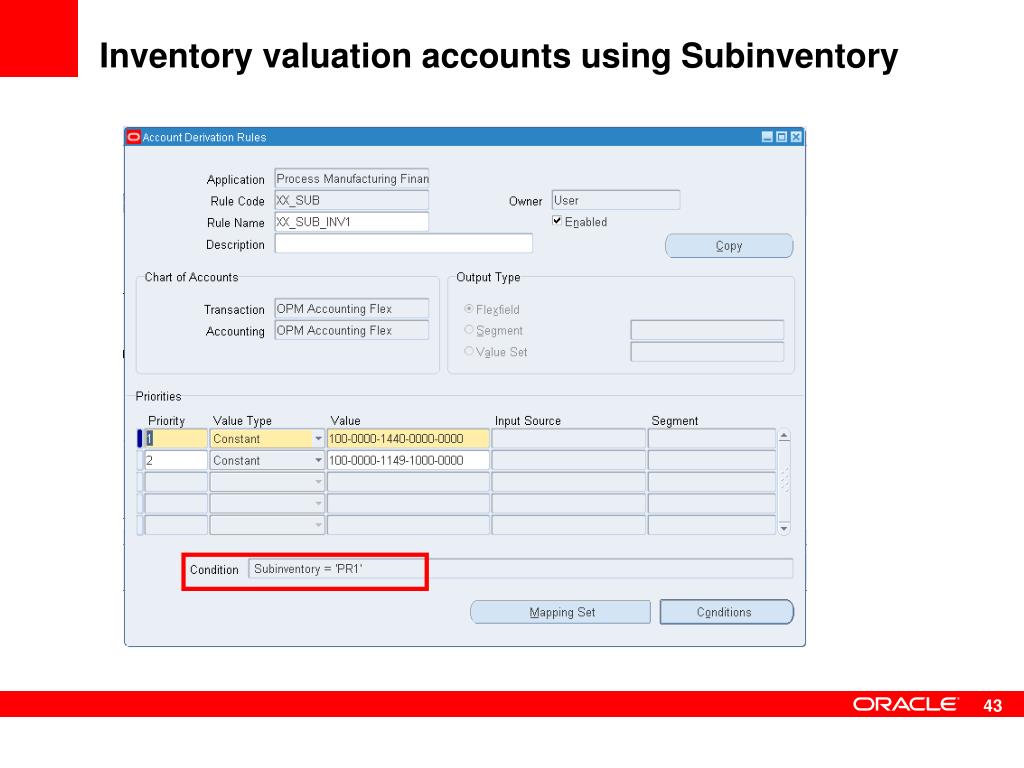Screen dimensions: 1024x768
Task: Click Input Source cell for priority 1
Action: (x=568, y=439)
